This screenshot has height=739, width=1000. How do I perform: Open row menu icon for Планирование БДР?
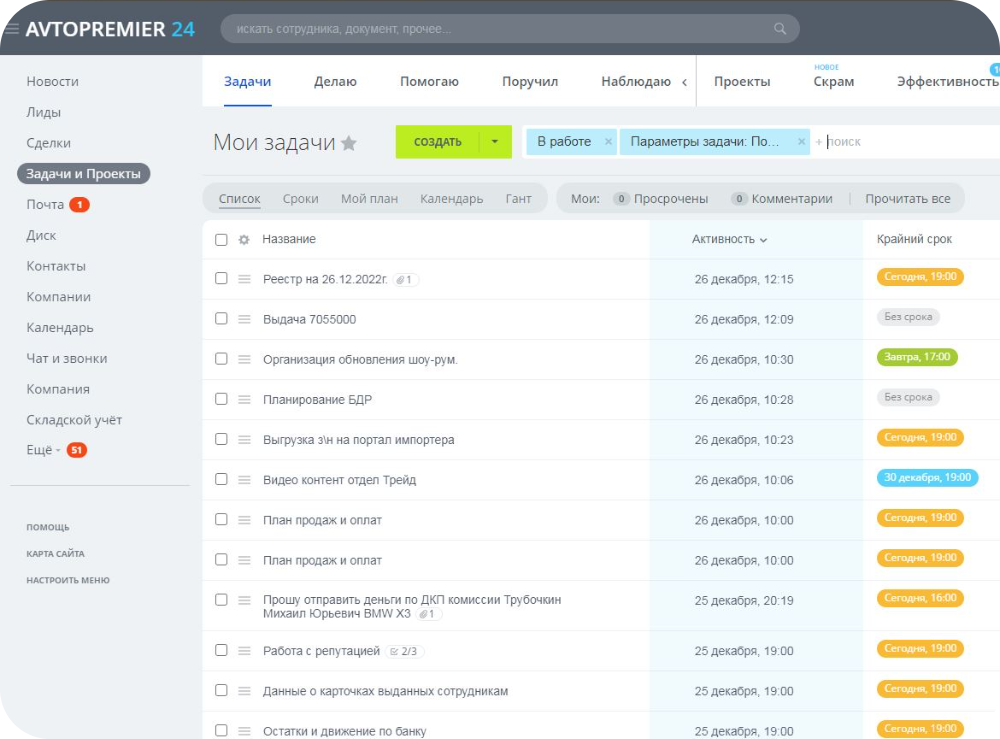click(x=244, y=399)
